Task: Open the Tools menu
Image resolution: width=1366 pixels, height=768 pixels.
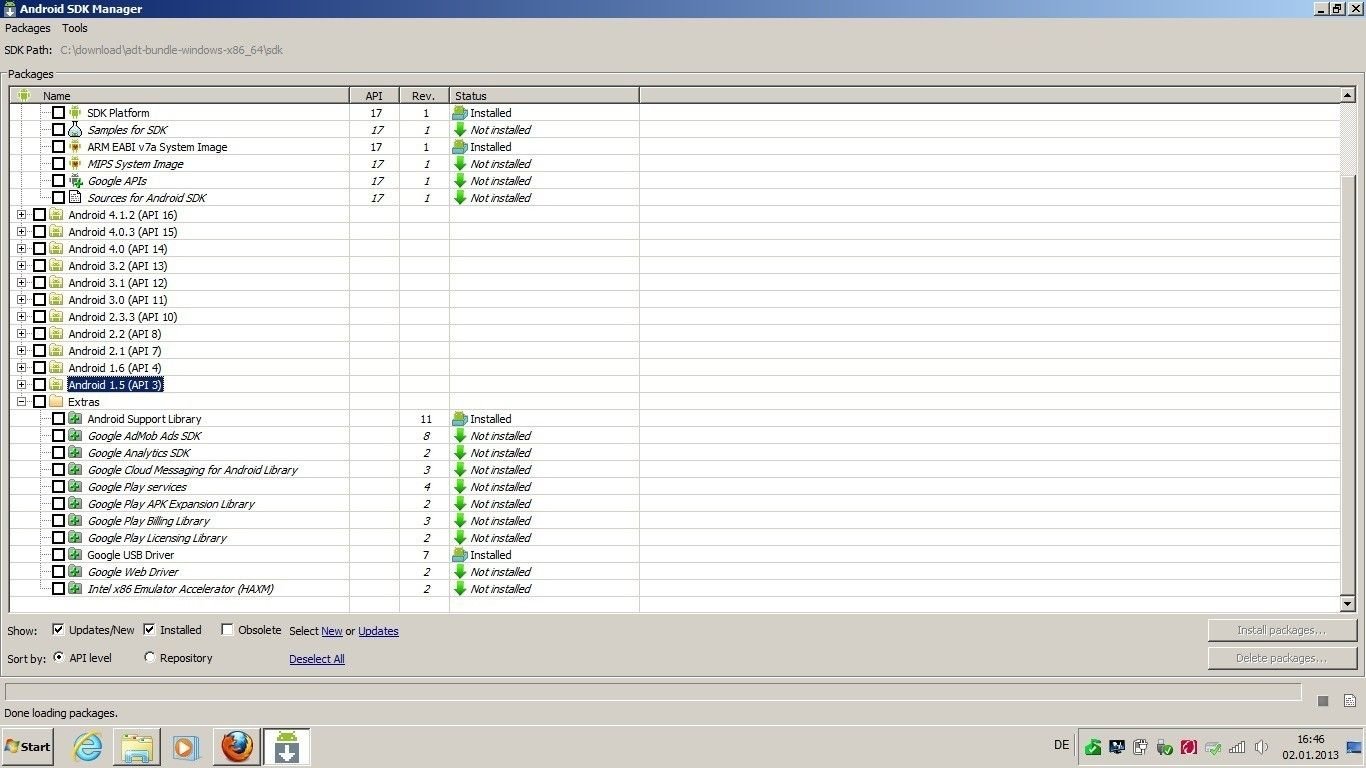Action: (x=75, y=28)
